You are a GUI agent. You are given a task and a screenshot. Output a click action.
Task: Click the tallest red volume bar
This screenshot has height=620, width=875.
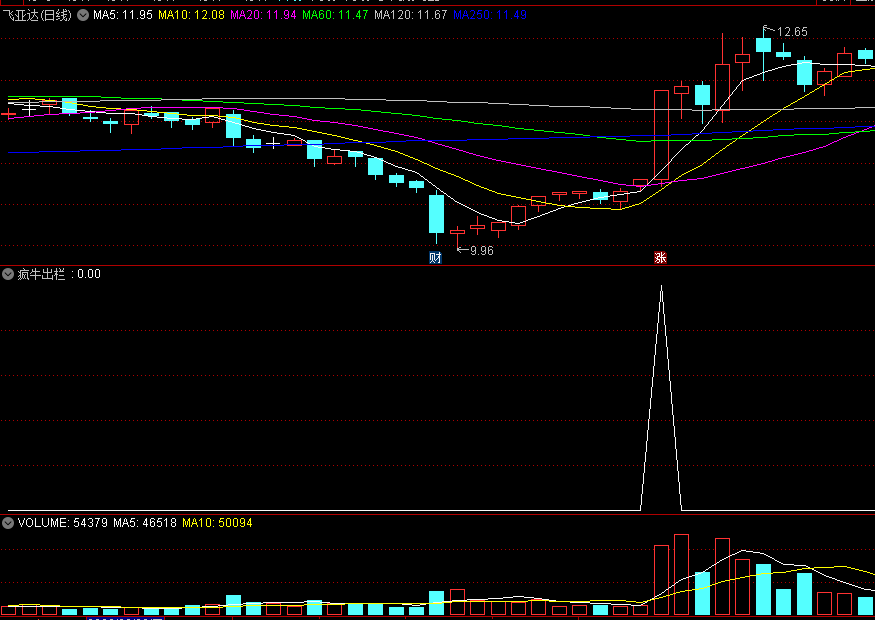[681, 574]
